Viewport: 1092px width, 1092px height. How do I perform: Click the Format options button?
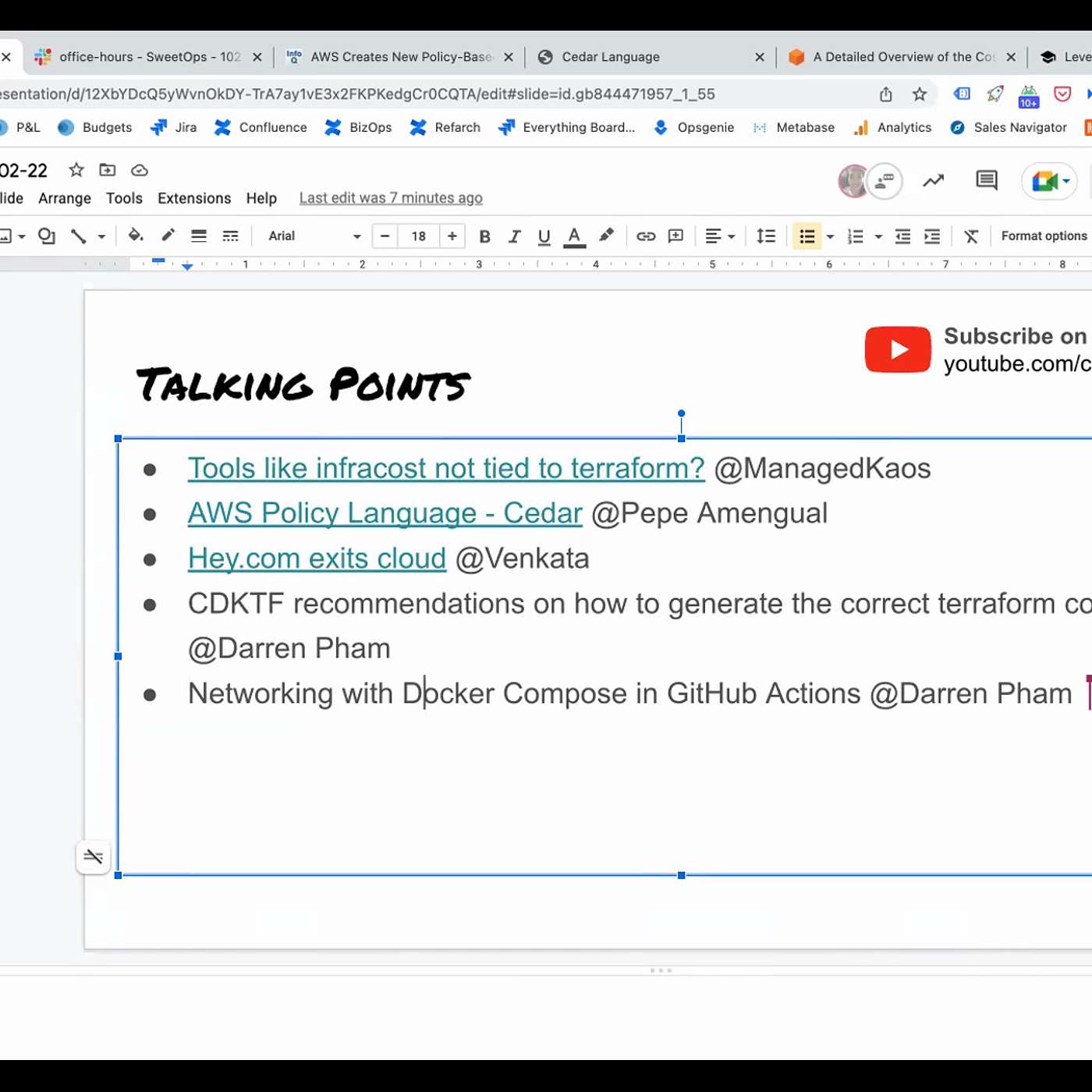coord(1044,236)
